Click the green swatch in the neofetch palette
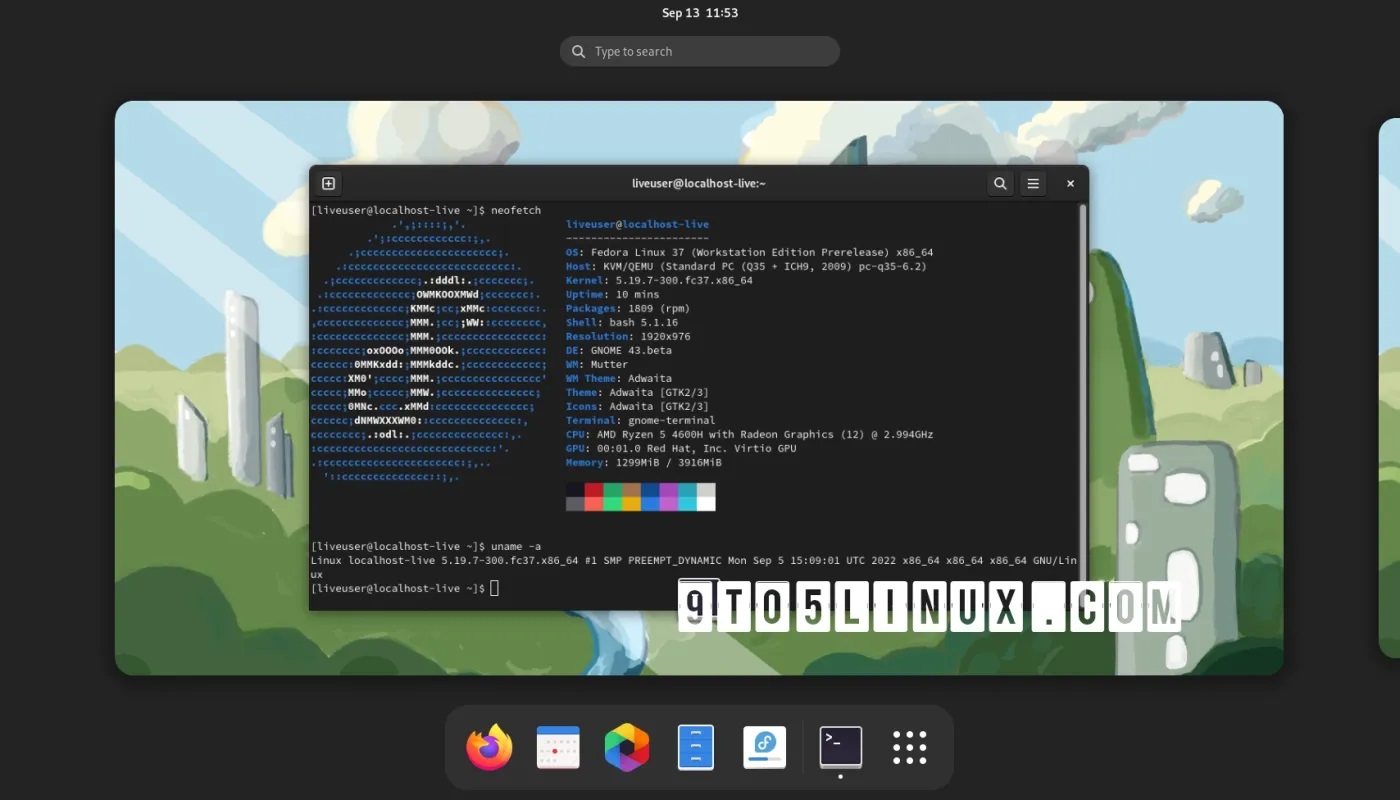The width and height of the screenshot is (1400, 800). tap(612, 490)
